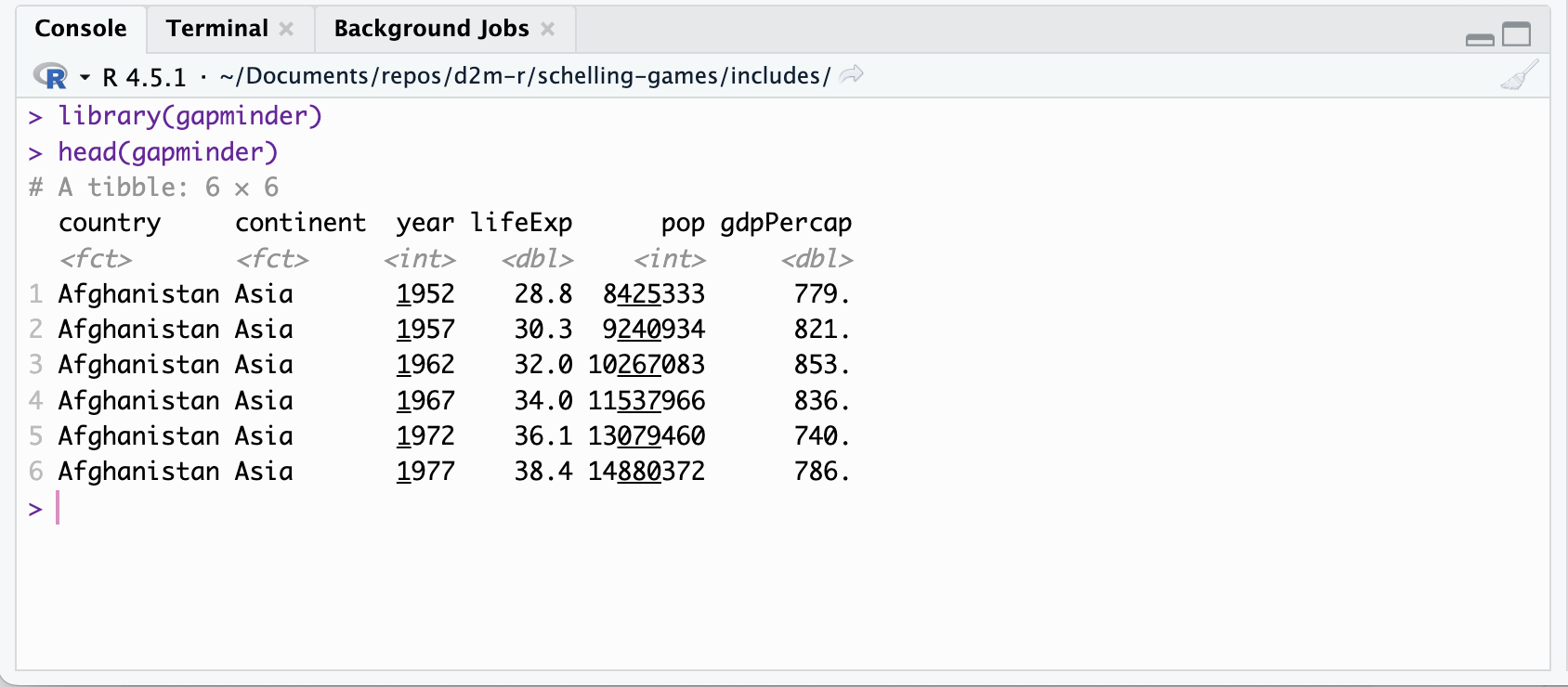The width and height of the screenshot is (1568, 687).
Task: Open the Terminal tab
Action: click(x=216, y=29)
